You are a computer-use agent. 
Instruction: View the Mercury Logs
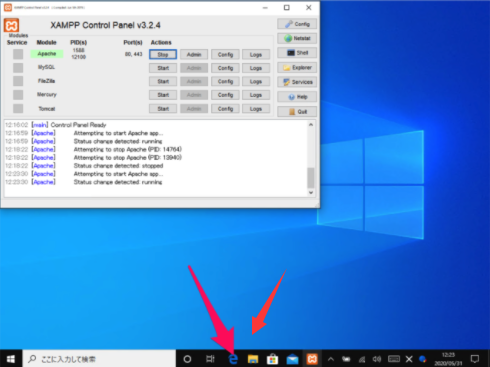256,95
